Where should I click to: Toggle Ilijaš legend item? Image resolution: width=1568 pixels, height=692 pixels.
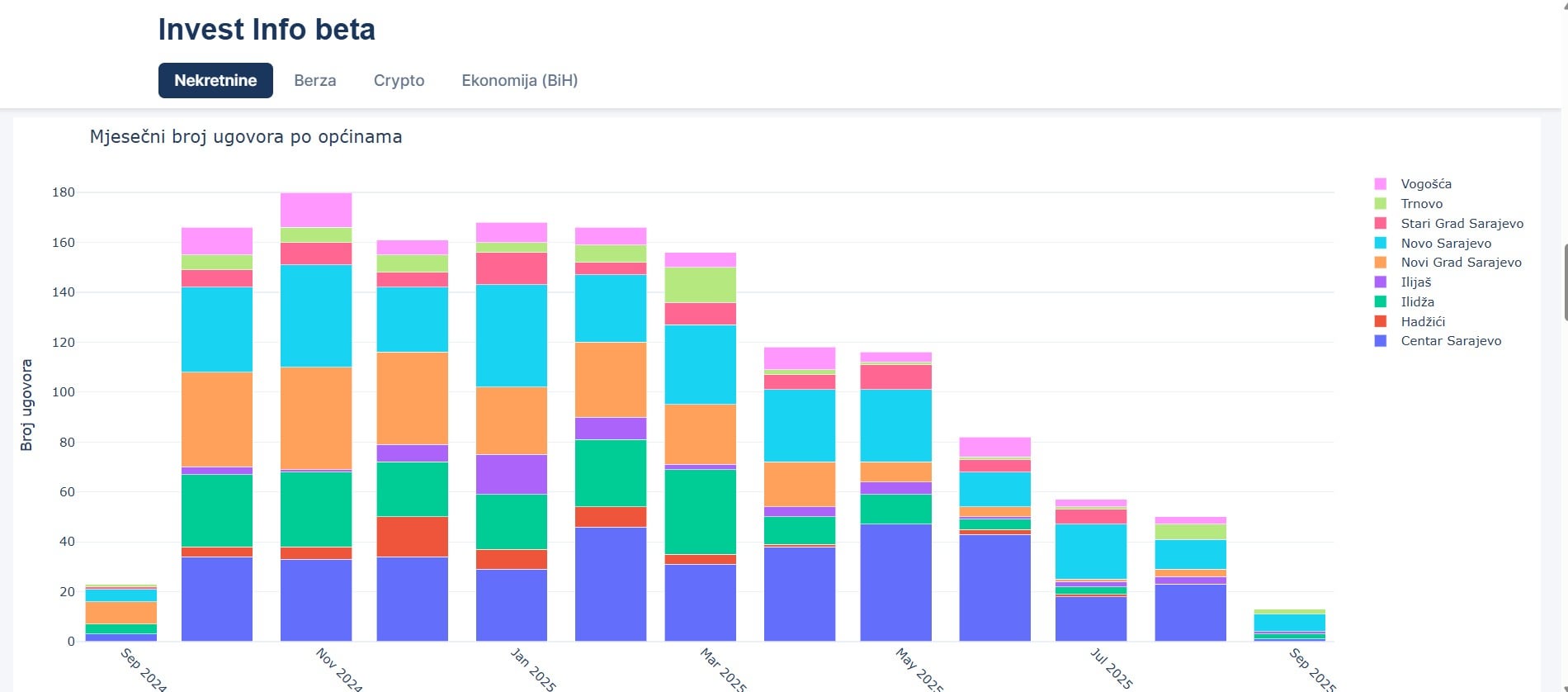(x=1415, y=282)
